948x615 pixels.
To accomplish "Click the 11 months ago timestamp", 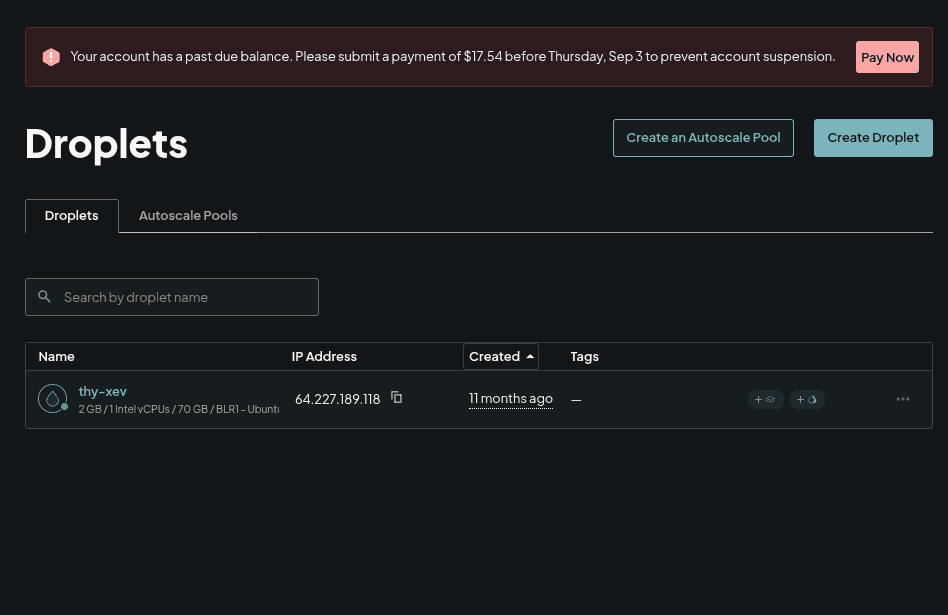I will coord(511,399).
